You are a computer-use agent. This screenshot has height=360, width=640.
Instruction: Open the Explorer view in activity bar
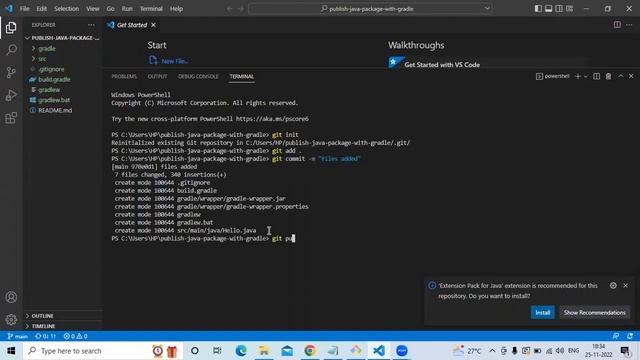[x=11, y=27]
